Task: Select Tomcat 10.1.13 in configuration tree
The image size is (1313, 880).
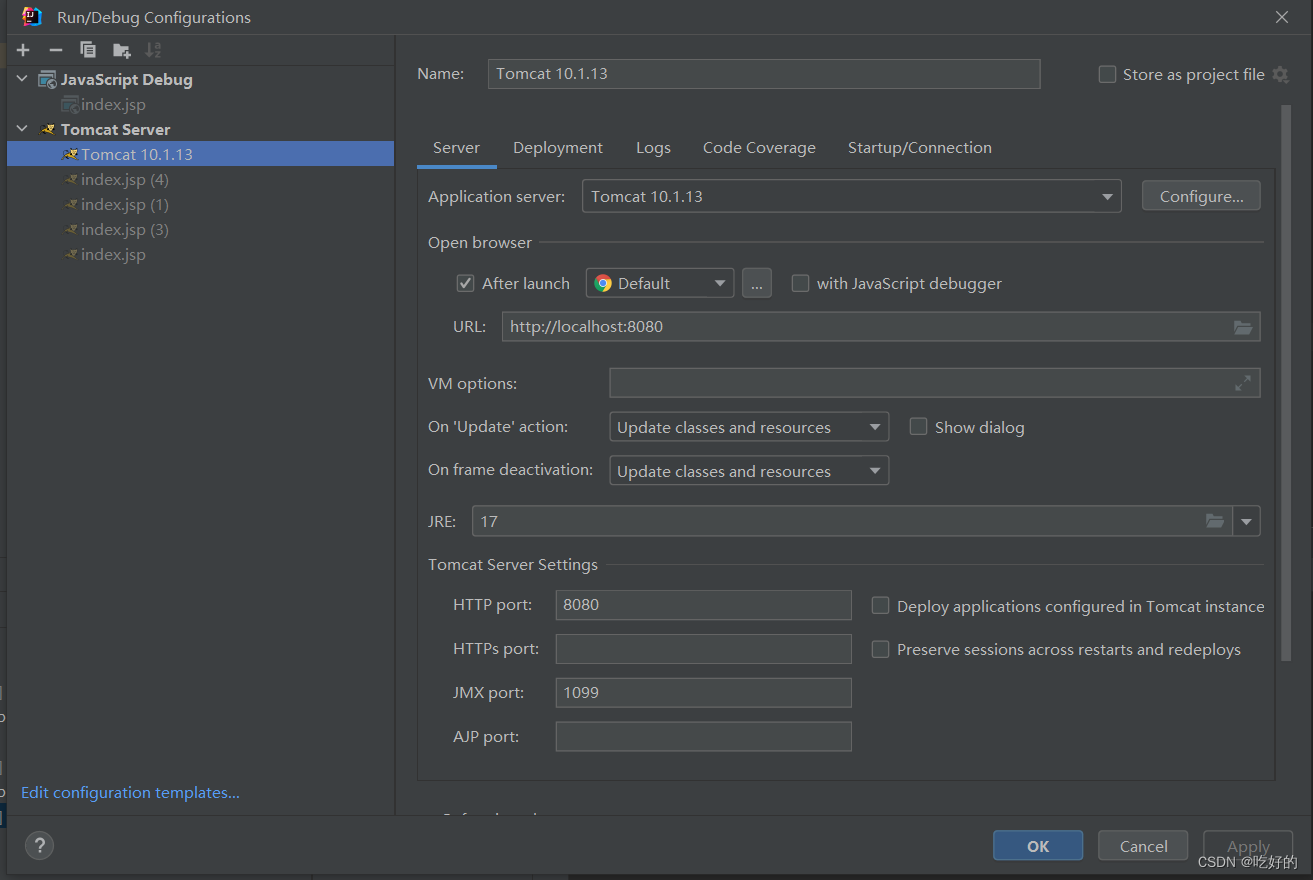Action: 200,154
